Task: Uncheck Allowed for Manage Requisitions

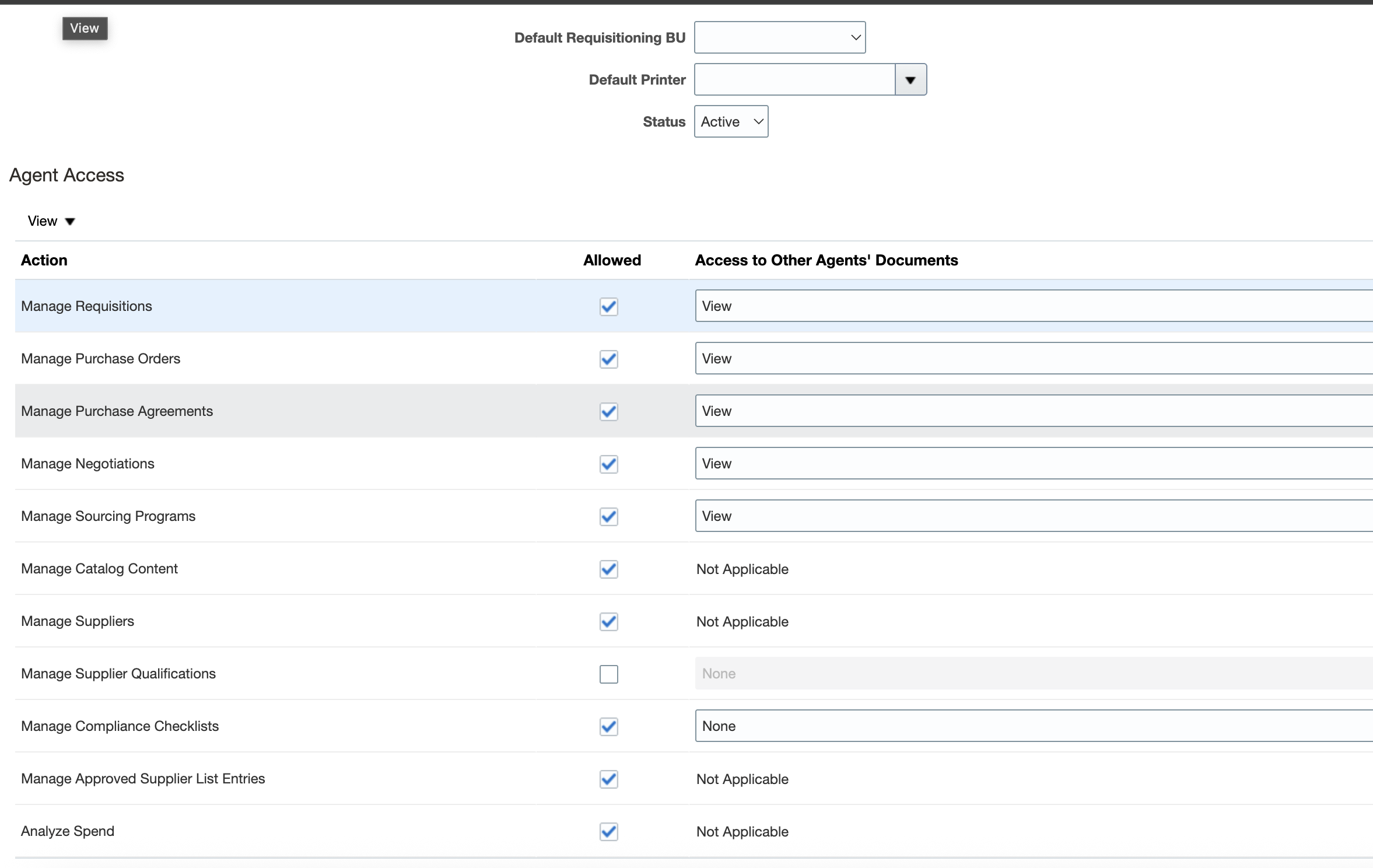Action: point(608,306)
